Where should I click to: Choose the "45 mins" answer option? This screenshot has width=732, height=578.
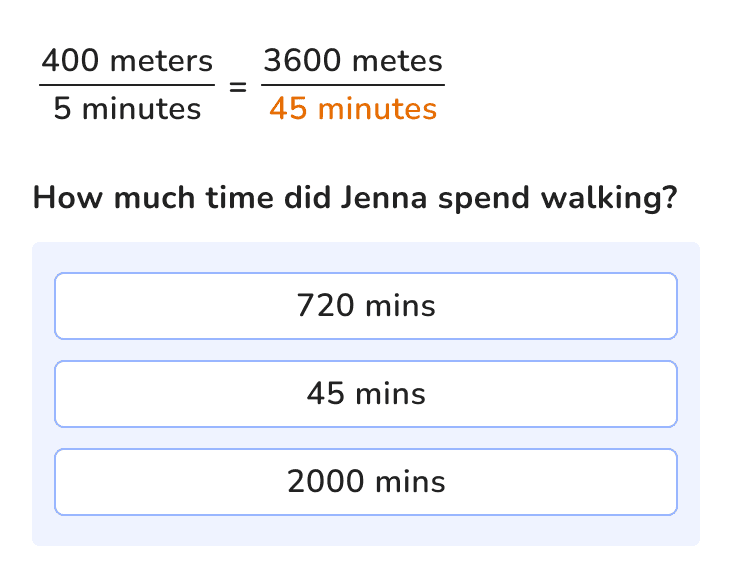click(x=366, y=394)
